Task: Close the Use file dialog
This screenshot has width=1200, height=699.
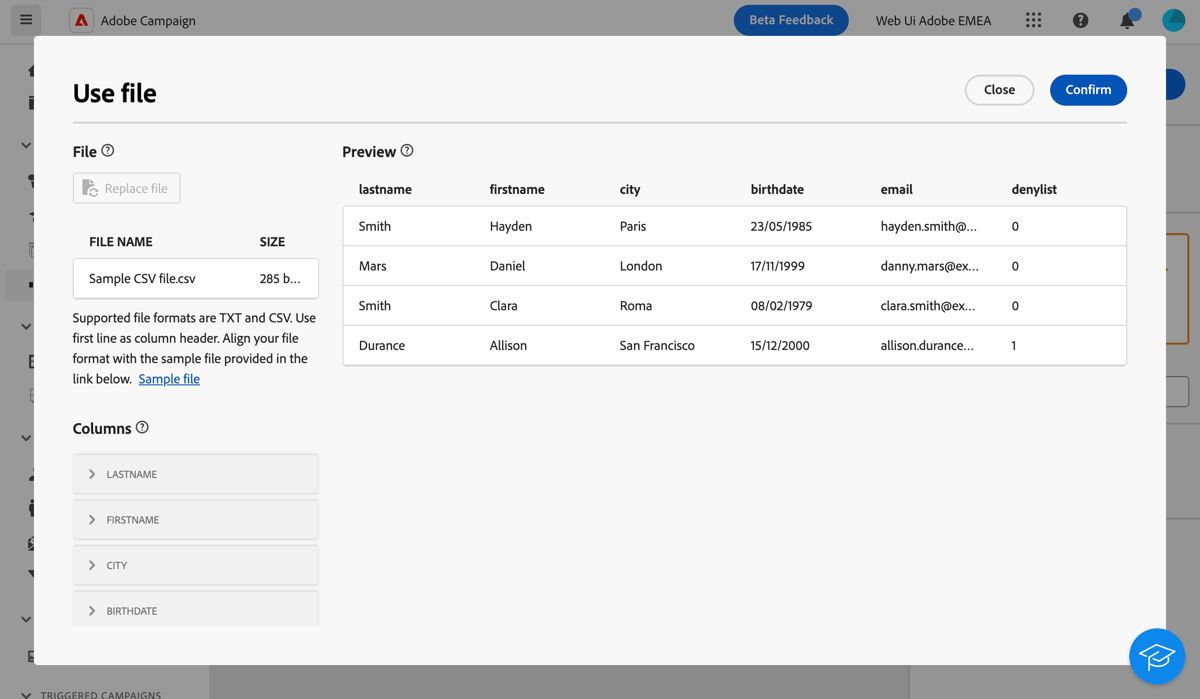Action: [999, 89]
